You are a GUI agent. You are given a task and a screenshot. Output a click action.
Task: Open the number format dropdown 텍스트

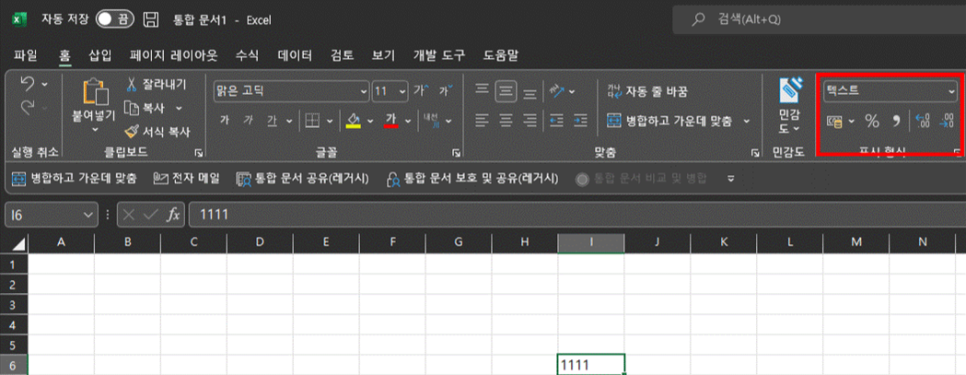tap(890, 92)
